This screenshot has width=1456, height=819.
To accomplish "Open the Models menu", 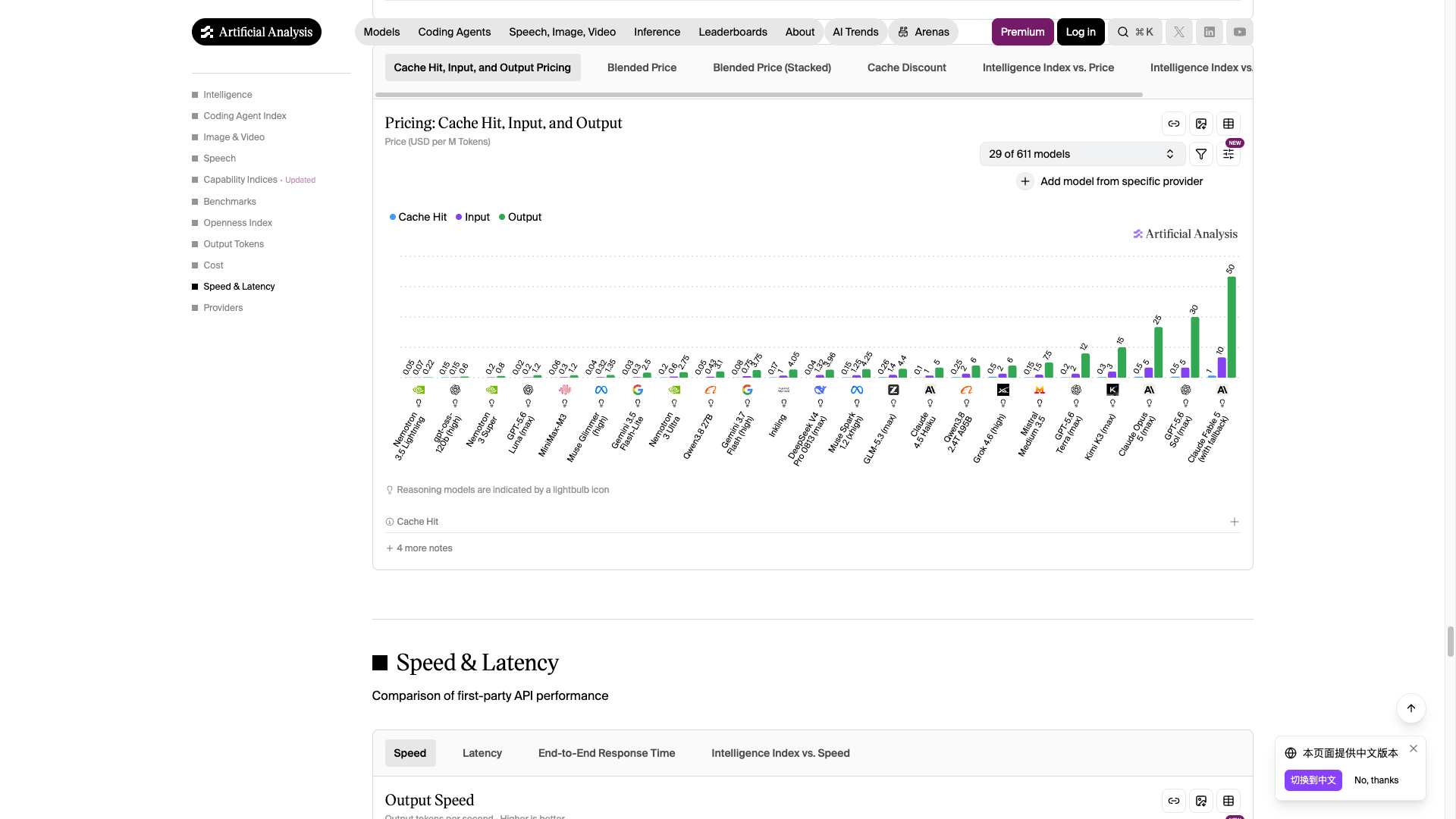I will [x=381, y=32].
